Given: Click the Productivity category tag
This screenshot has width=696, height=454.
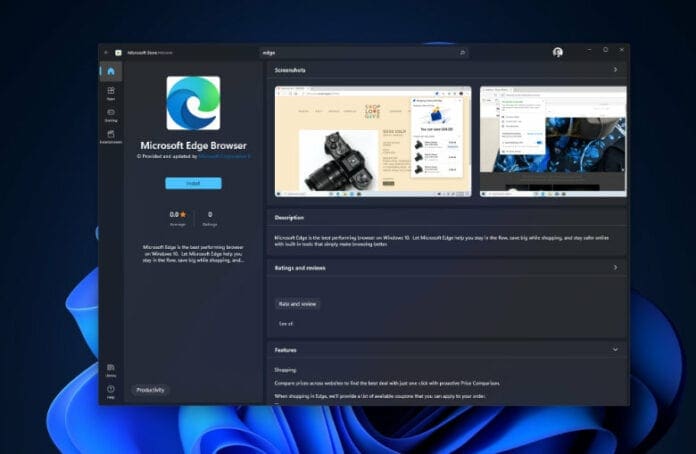Looking at the screenshot, I should [150, 390].
